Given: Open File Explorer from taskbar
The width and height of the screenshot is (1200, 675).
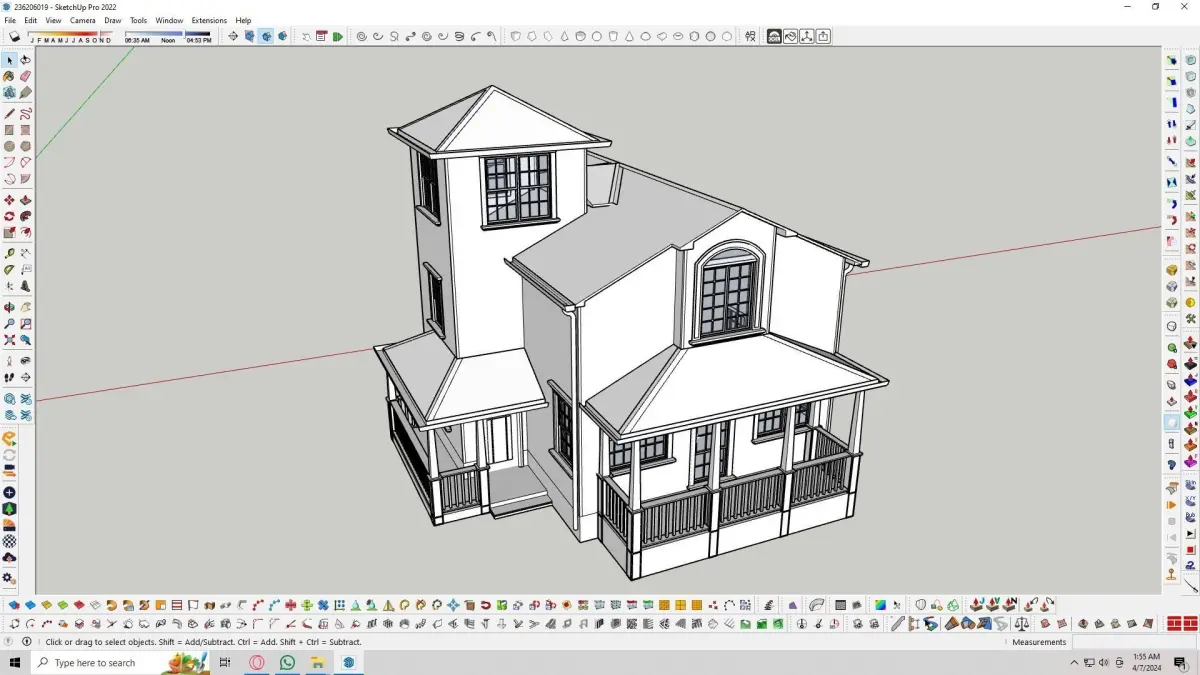Looking at the screenshot, I should point(317,662).
